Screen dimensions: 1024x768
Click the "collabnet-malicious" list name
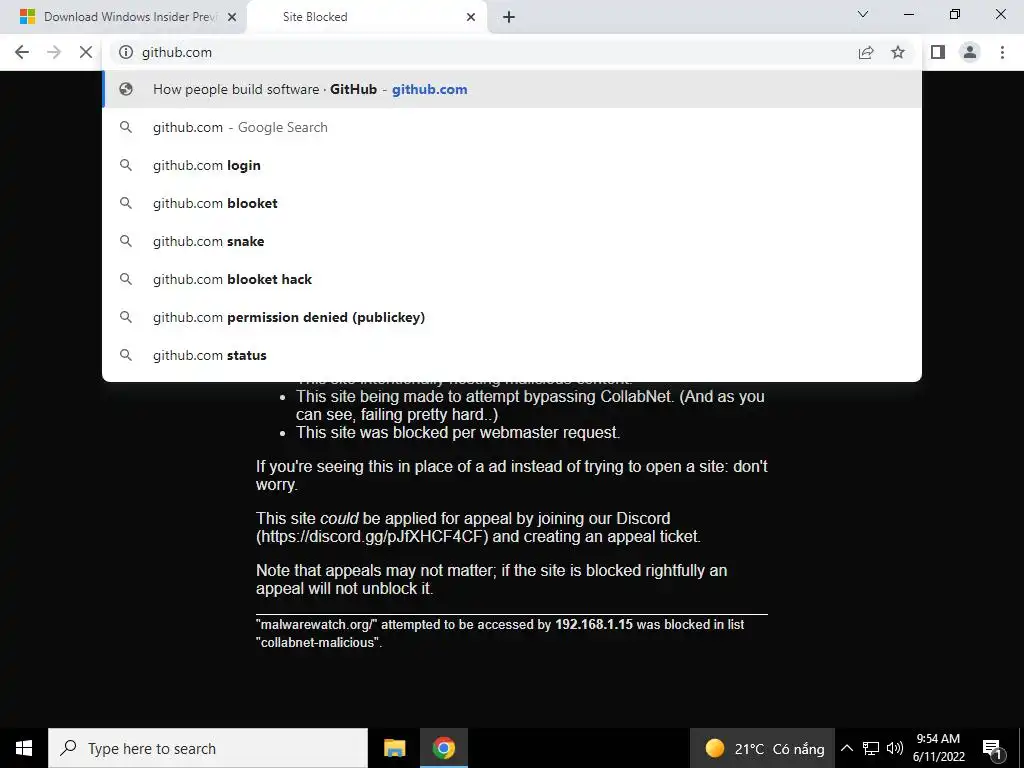(317, 643)
